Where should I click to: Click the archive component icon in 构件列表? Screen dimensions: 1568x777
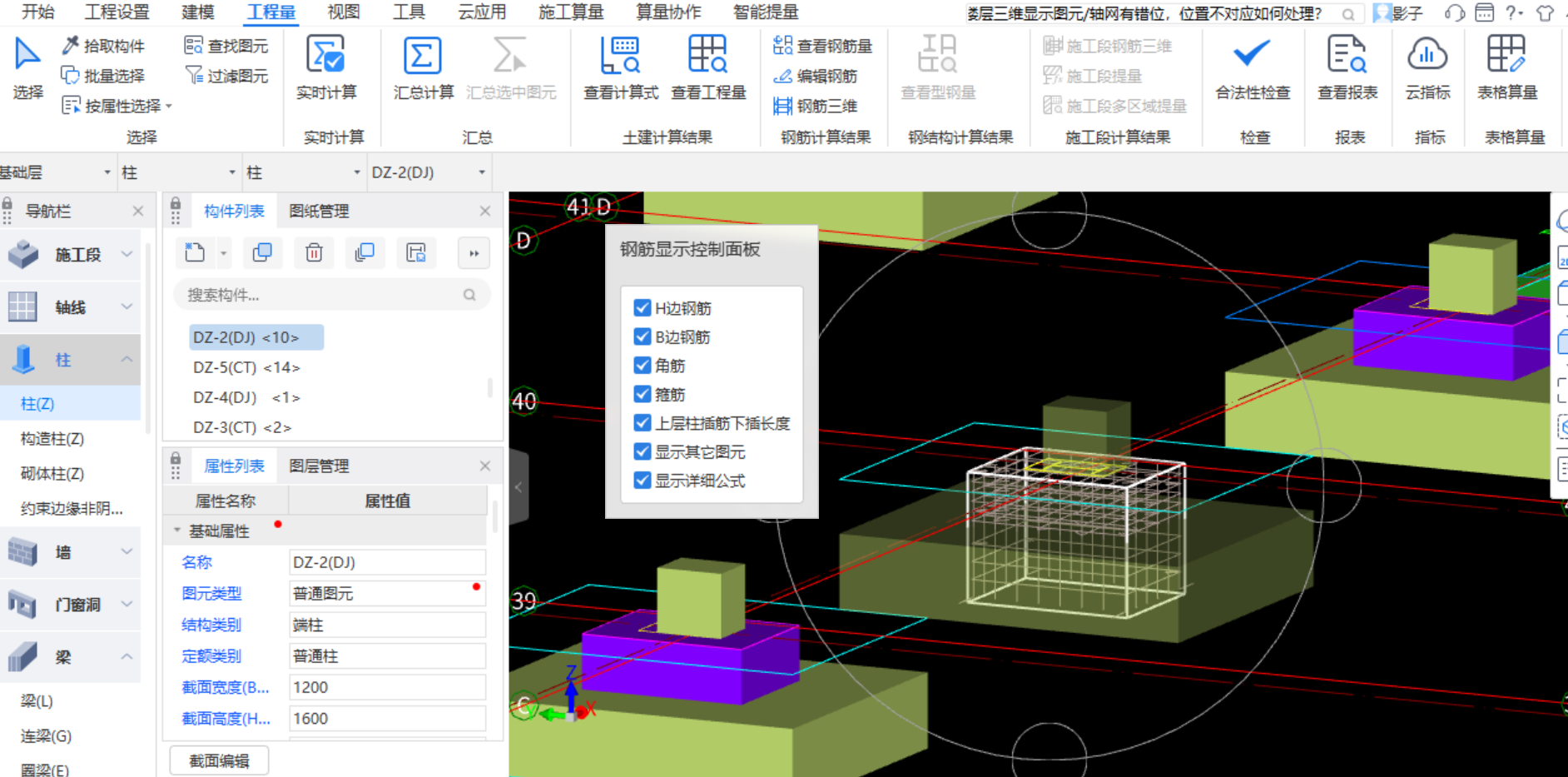416,252
